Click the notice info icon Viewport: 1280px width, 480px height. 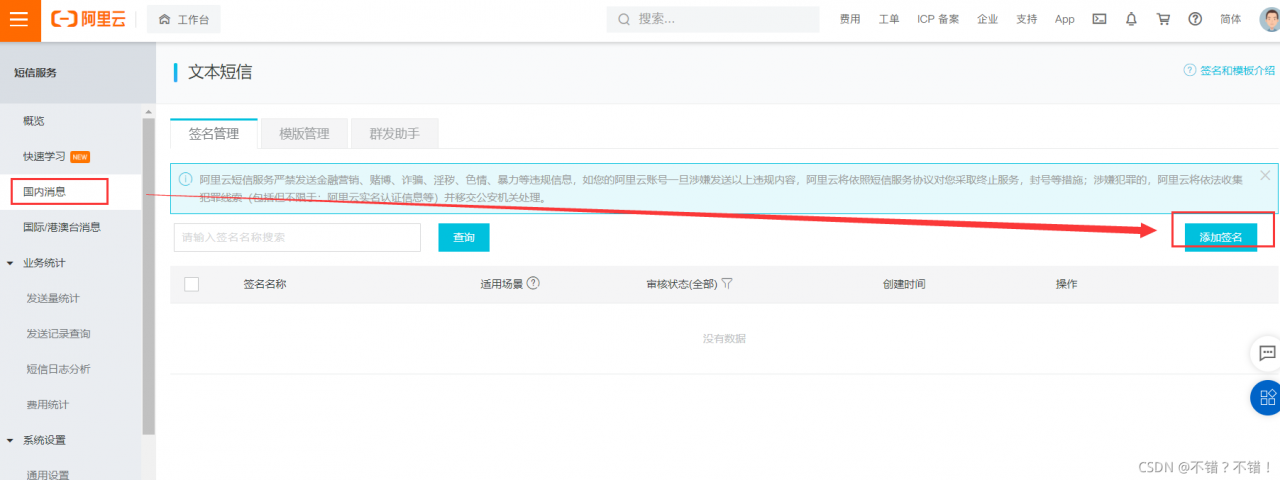pyautogui.click(x=185, y=179)
